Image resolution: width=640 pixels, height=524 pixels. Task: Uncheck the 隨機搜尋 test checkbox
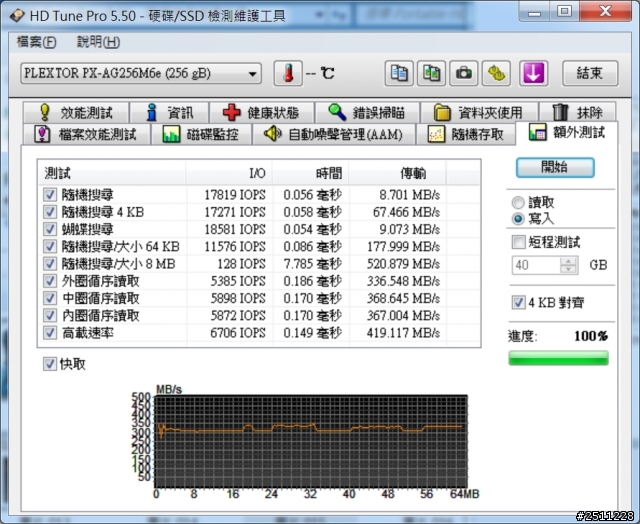pos(50,194)
